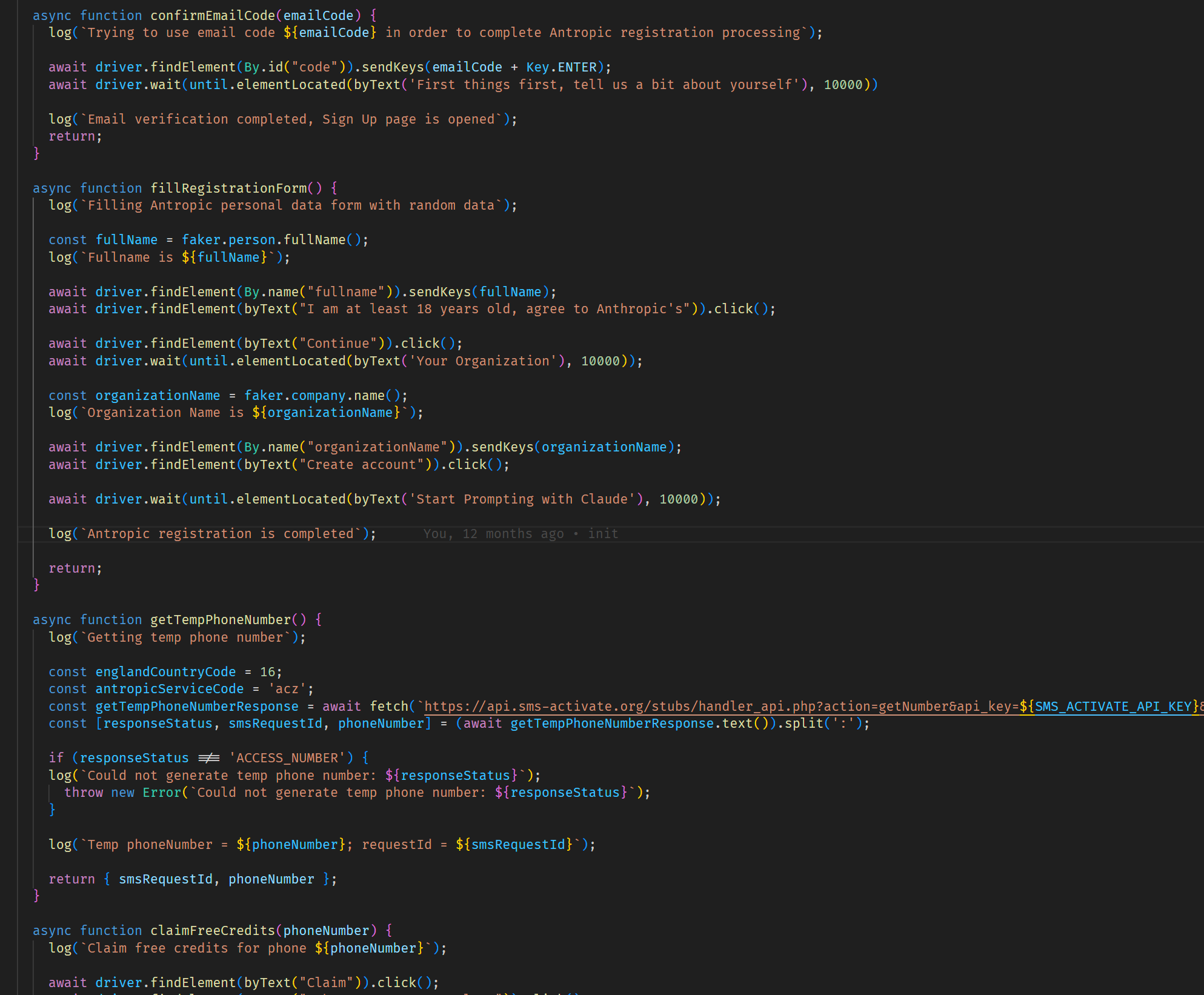Click the 'You, 12 months ago • init' blame annotation
The image size is (1204, 995).
coord(521,534)
